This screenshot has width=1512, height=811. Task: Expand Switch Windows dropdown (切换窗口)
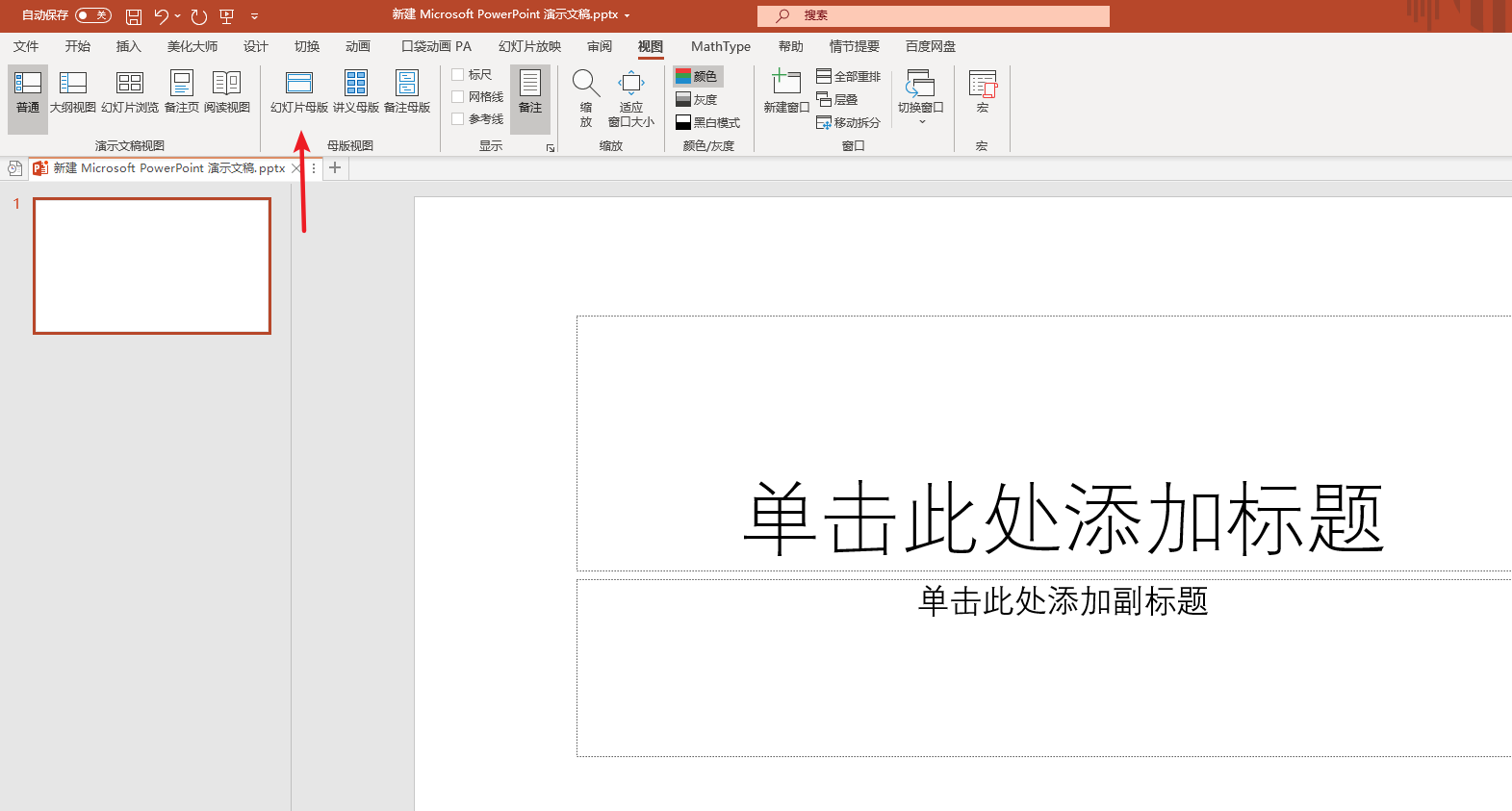[x=921, y=98]
